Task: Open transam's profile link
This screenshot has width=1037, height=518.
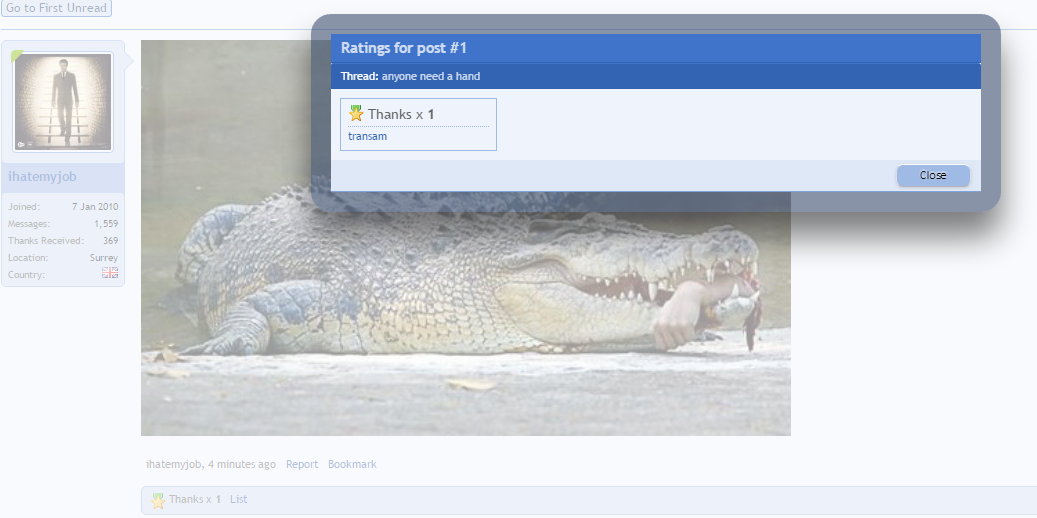Action: tap(367, 136)
